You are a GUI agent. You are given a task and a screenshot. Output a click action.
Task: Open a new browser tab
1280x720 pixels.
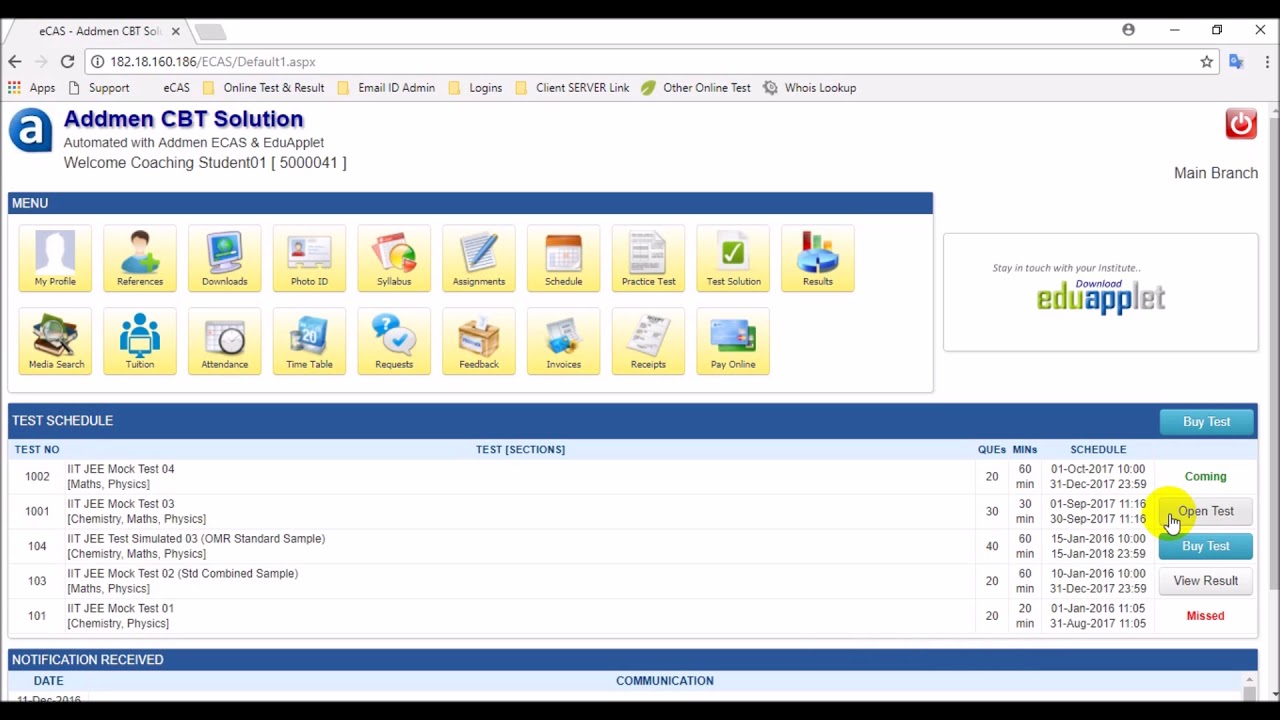(x=211, y=32)
